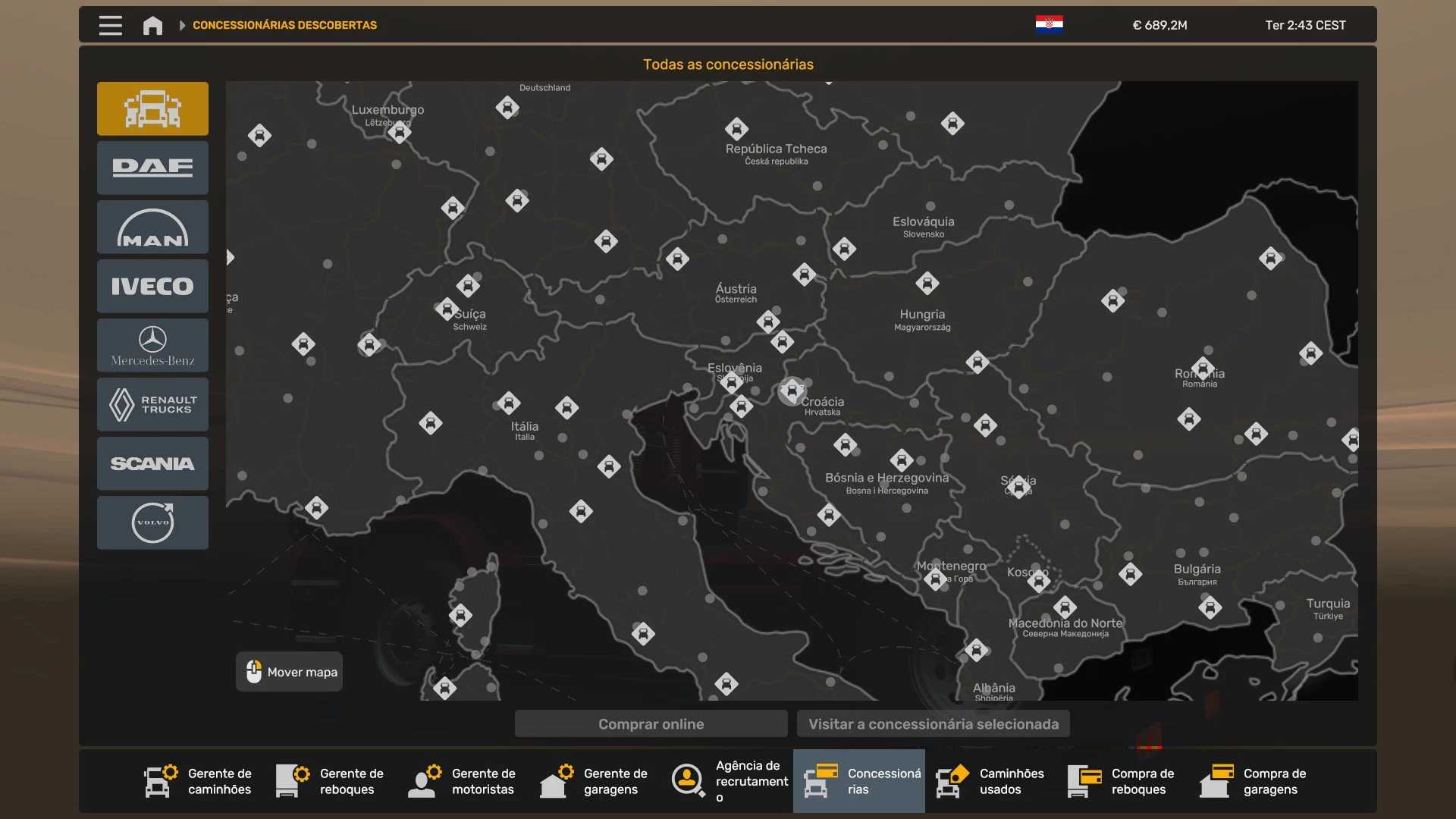Viewport: 1456px width, 819px height.
Task: Open the hamburger main menu
Action: 110,25
